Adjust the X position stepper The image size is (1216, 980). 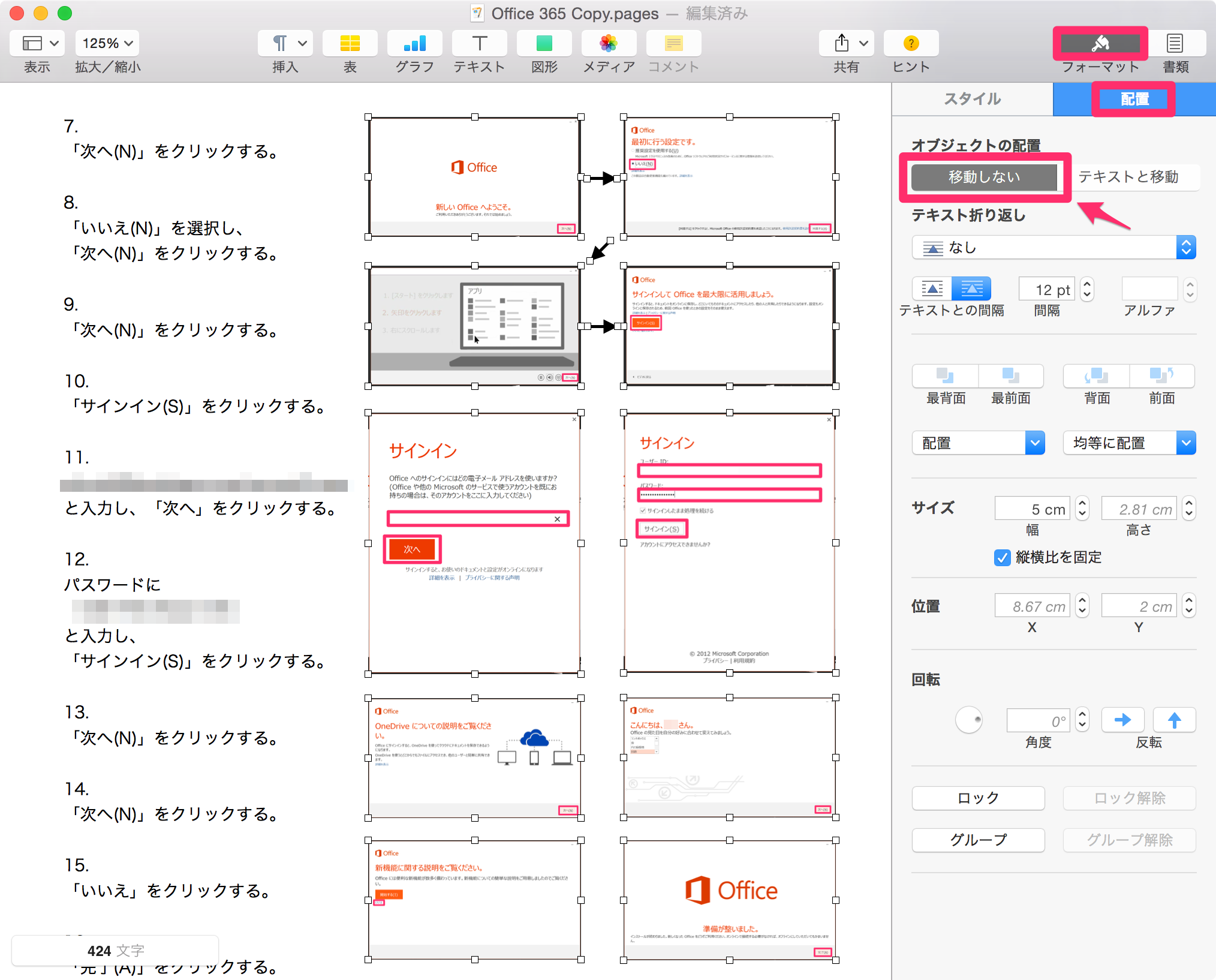(x=1082, y=606)
